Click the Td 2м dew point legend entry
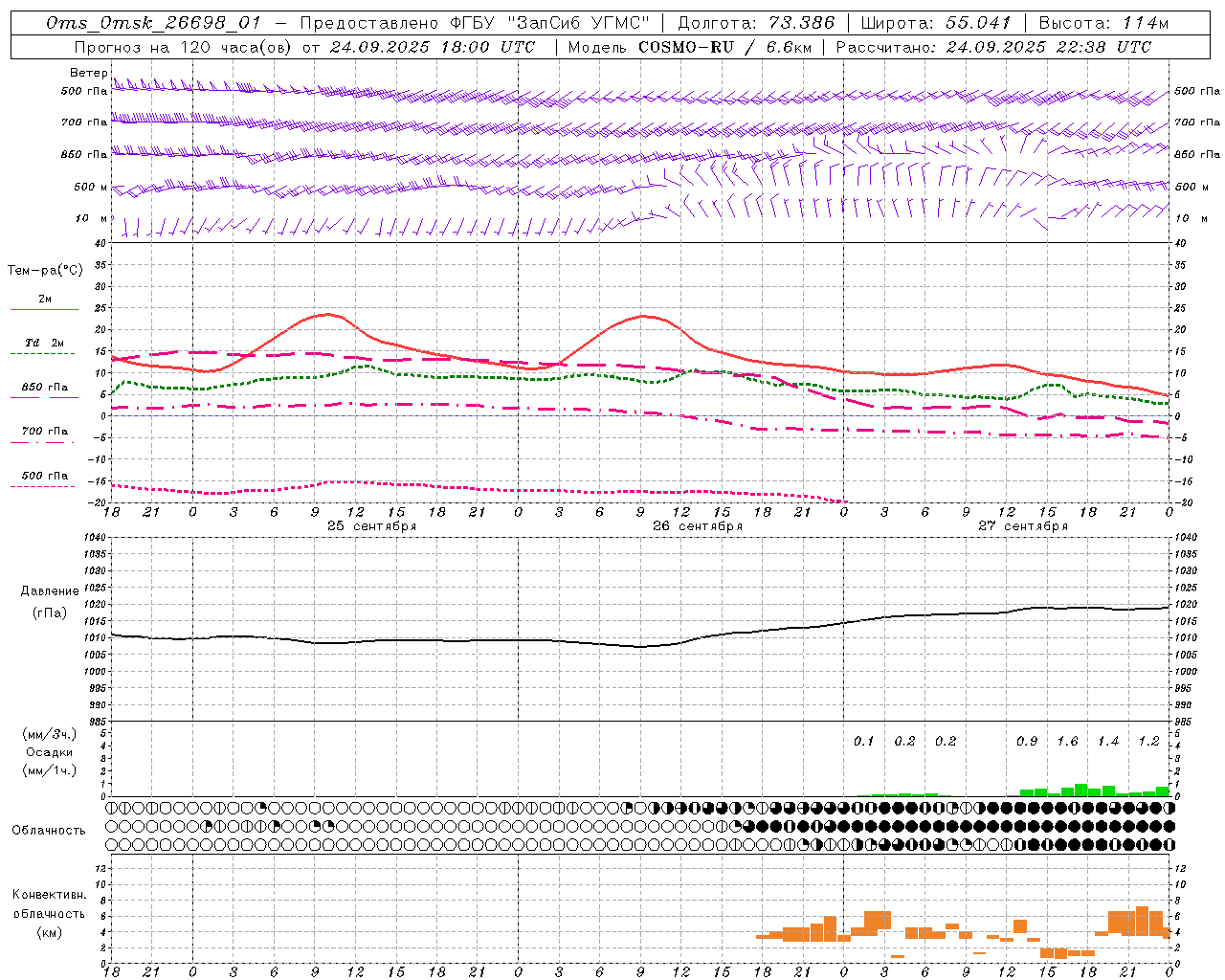Screen dimensions: 1225x980 tap(45, 343)
